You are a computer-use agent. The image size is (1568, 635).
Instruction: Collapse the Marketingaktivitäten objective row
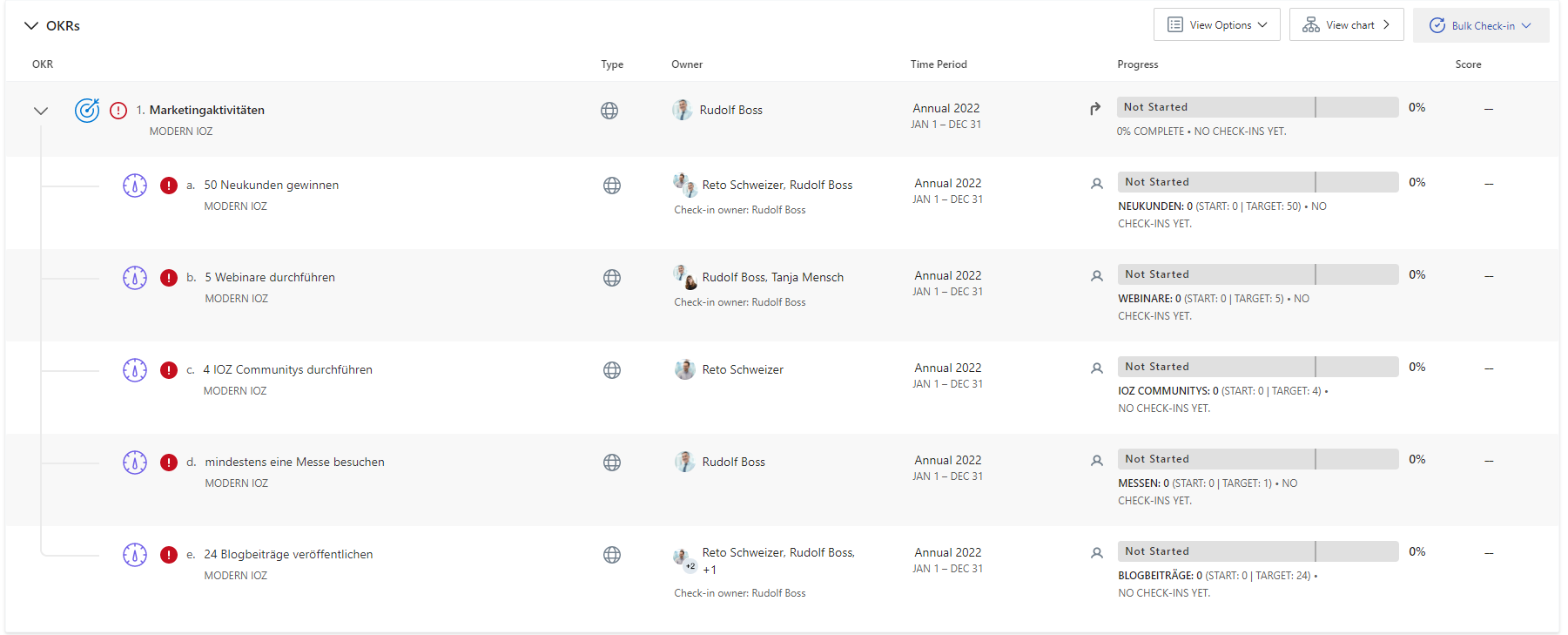tap(41, 111)
